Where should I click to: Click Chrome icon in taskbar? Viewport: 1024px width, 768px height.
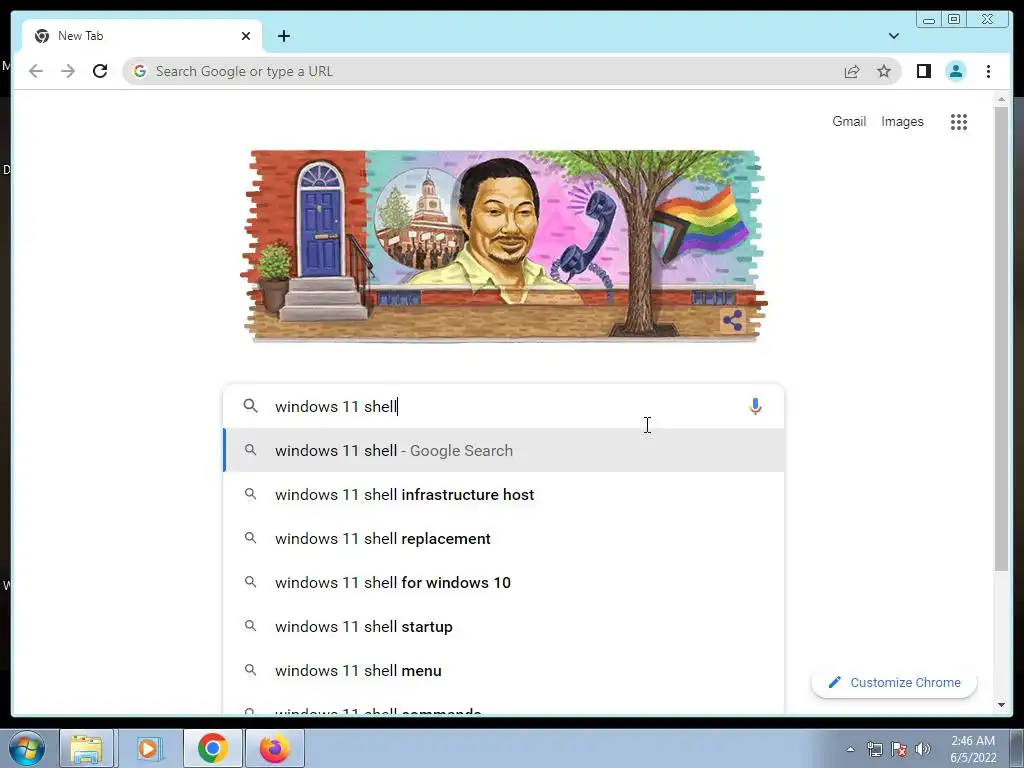point(212,748)
